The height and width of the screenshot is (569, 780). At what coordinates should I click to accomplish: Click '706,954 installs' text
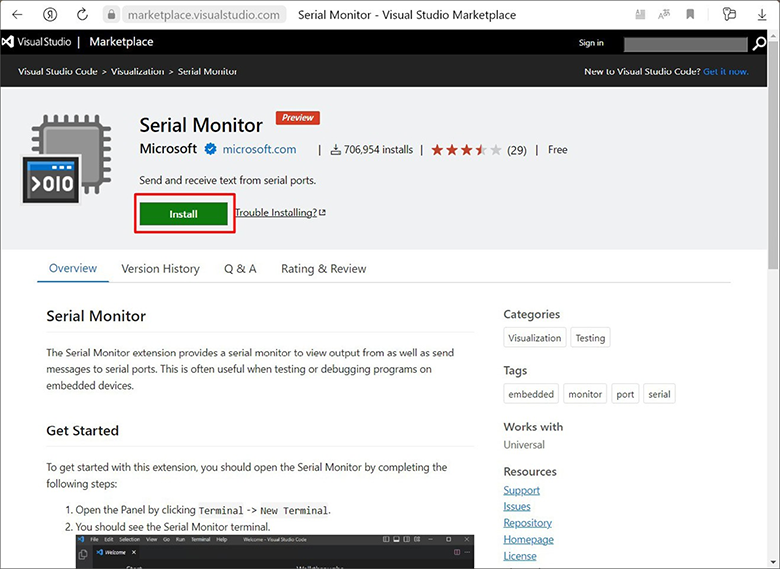[x=378, y=150]
